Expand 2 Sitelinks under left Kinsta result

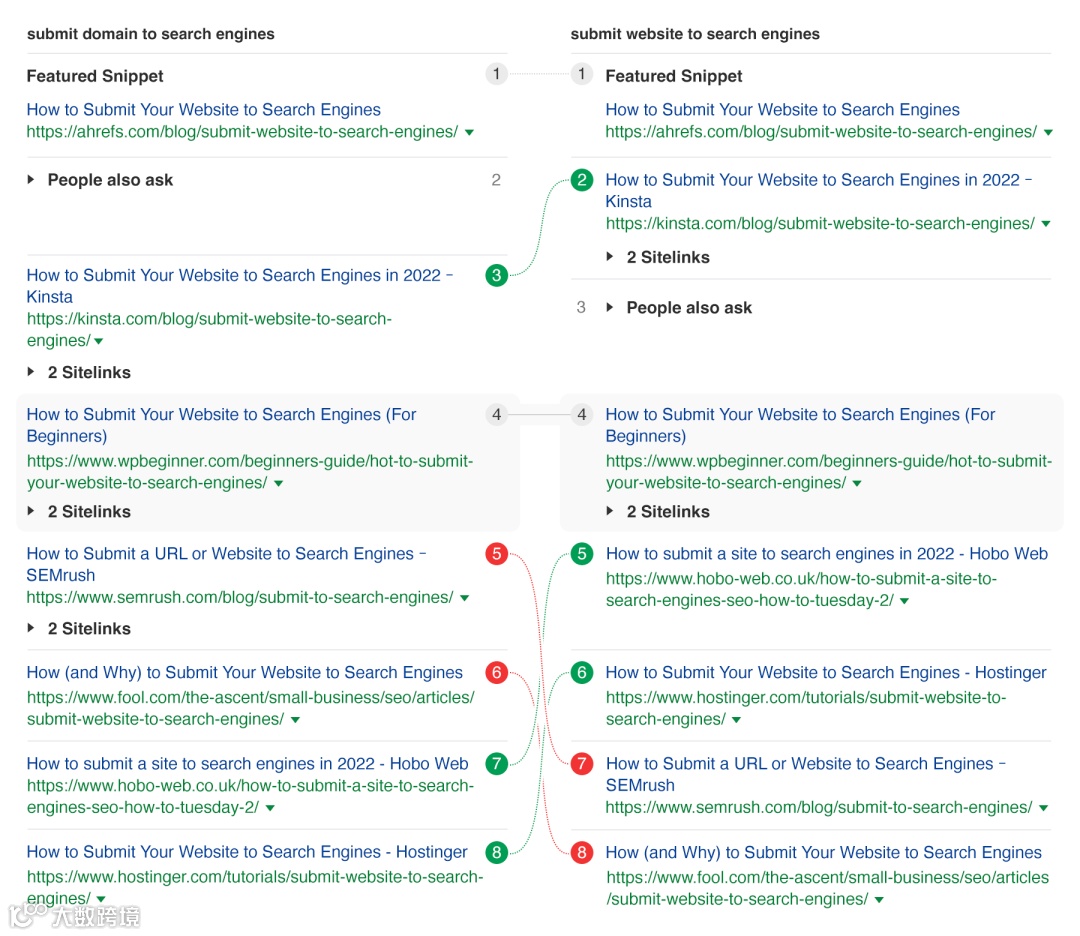click(79, 373)
